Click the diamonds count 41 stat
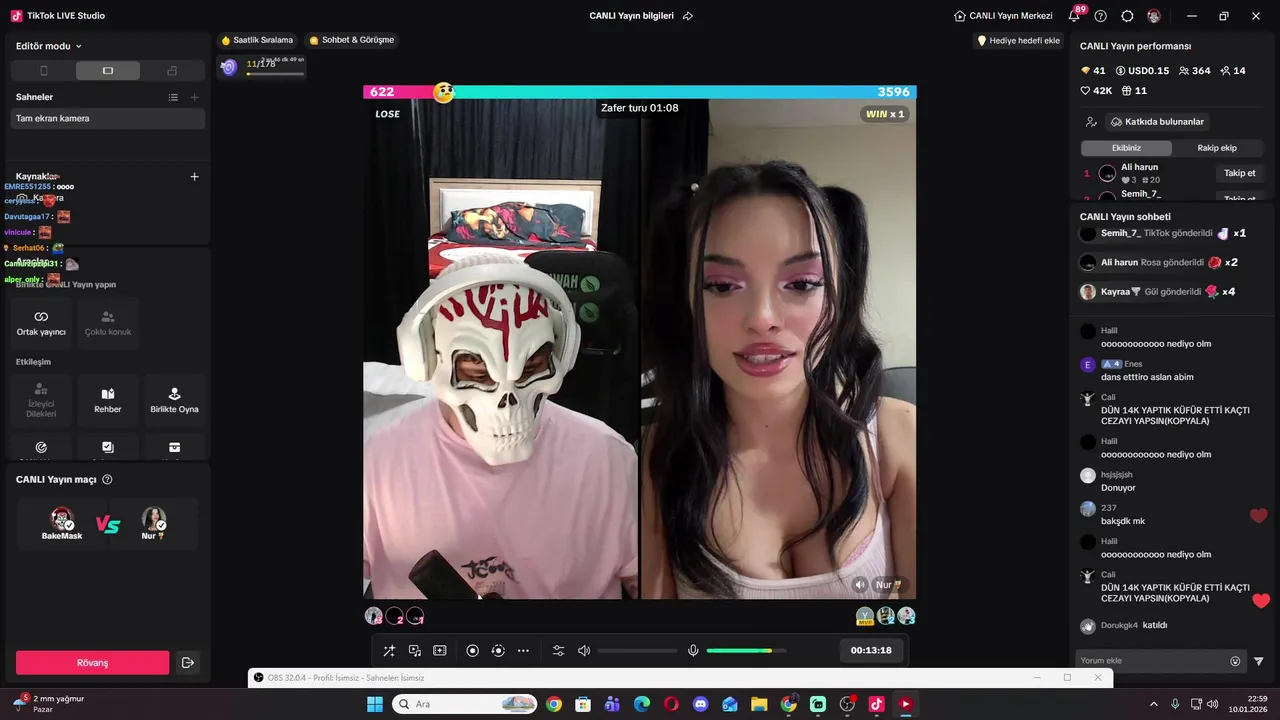 click(x=1093, y=71)
